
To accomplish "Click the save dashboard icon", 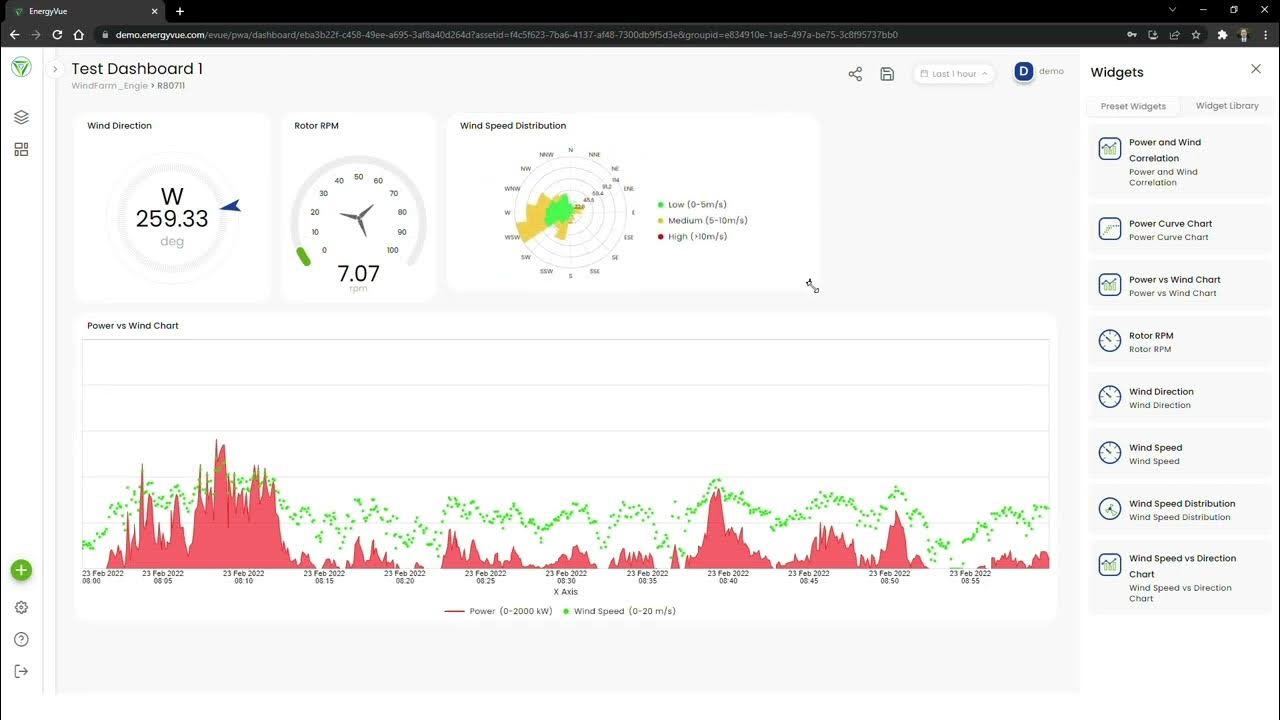I will pos(887,74).
